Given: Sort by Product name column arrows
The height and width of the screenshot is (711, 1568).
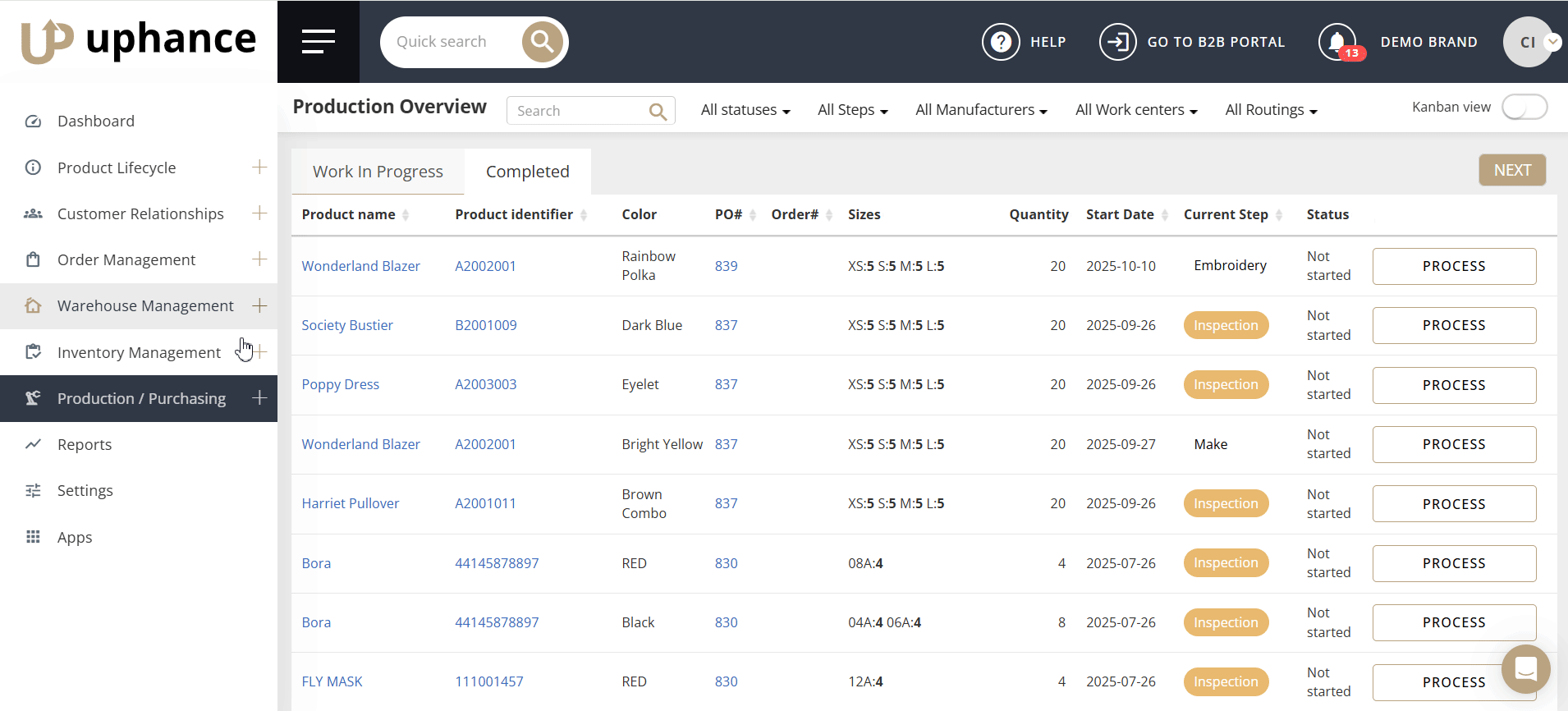Looking at the screenshot, I should coord(406,215).
